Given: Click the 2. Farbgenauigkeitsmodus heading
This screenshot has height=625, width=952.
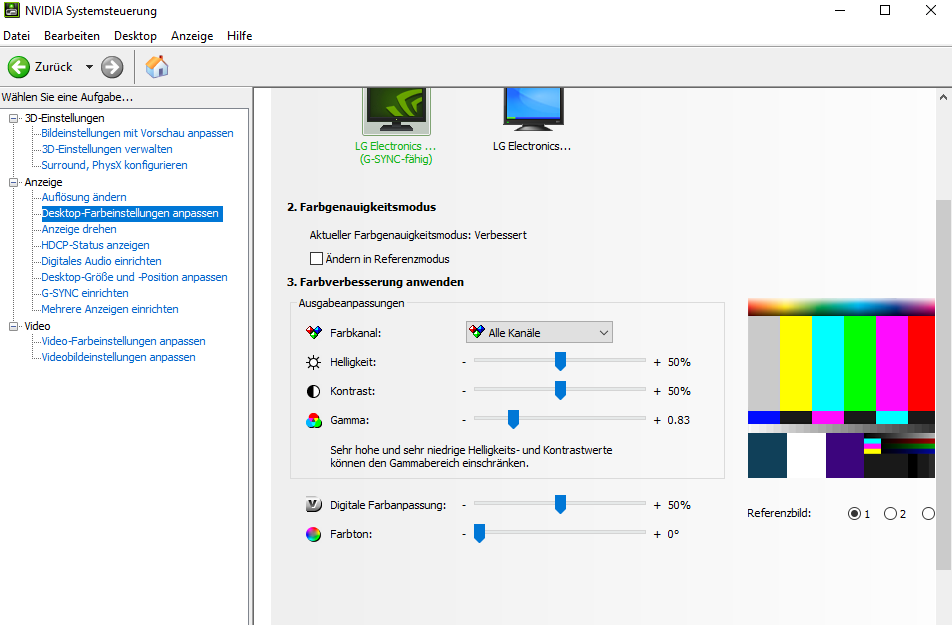Looking at the screenshot, I should [x=361, y=207].
